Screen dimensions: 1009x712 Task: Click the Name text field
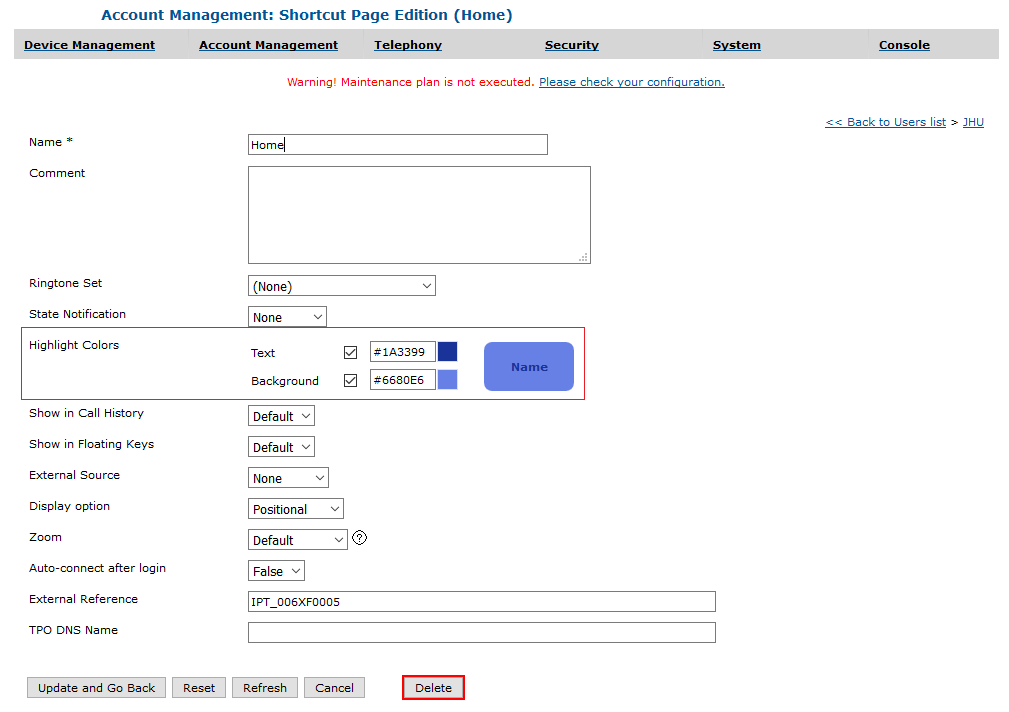coord(398,144)
